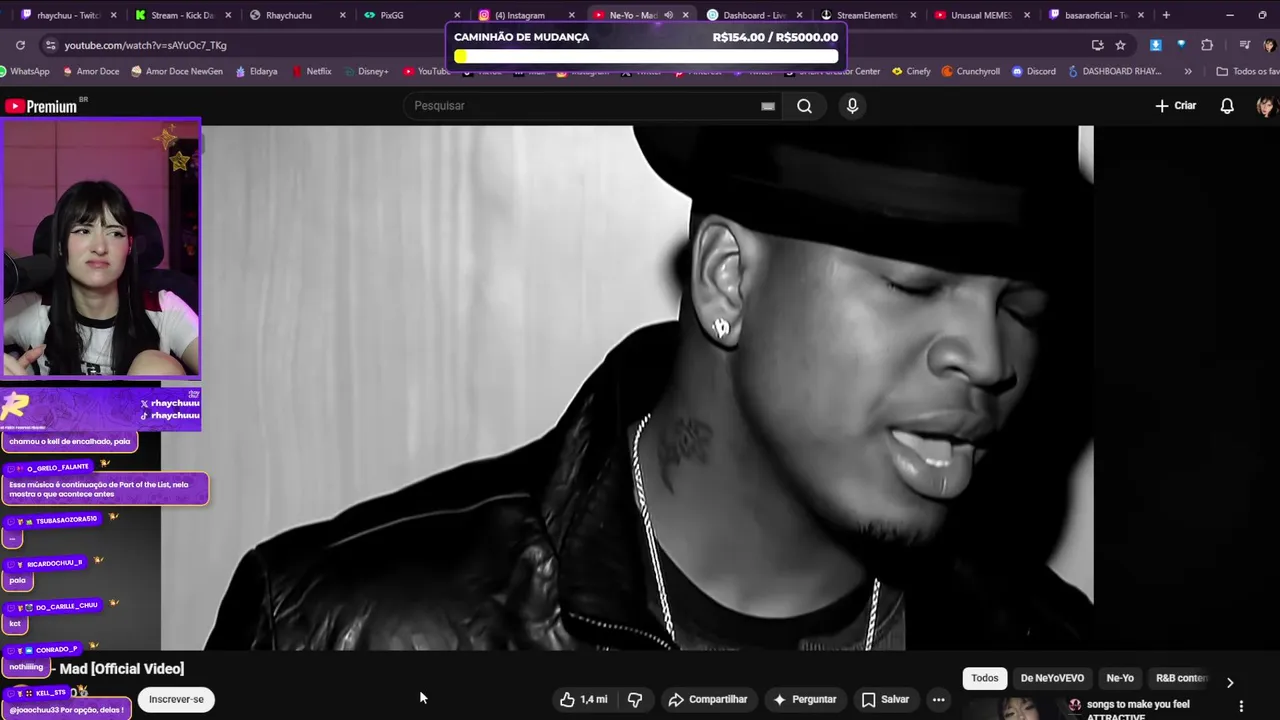Select the Todos filter chip
The image size is (1280, 720).
coord(985,678)
